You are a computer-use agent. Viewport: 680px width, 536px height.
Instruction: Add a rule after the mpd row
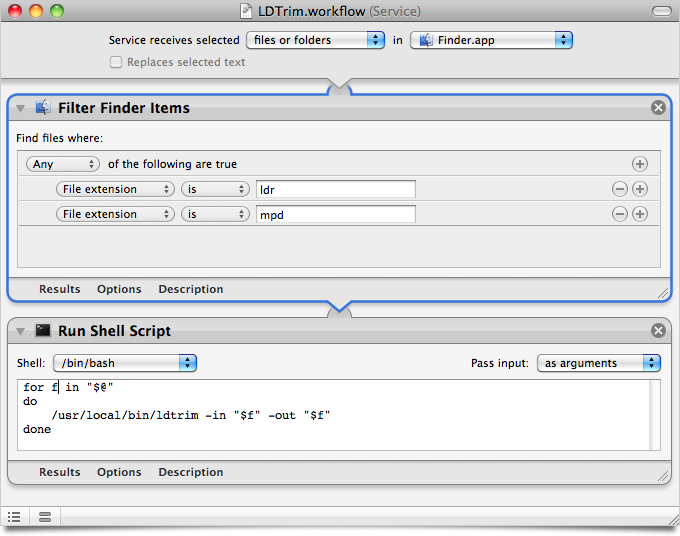coord(640,214)
